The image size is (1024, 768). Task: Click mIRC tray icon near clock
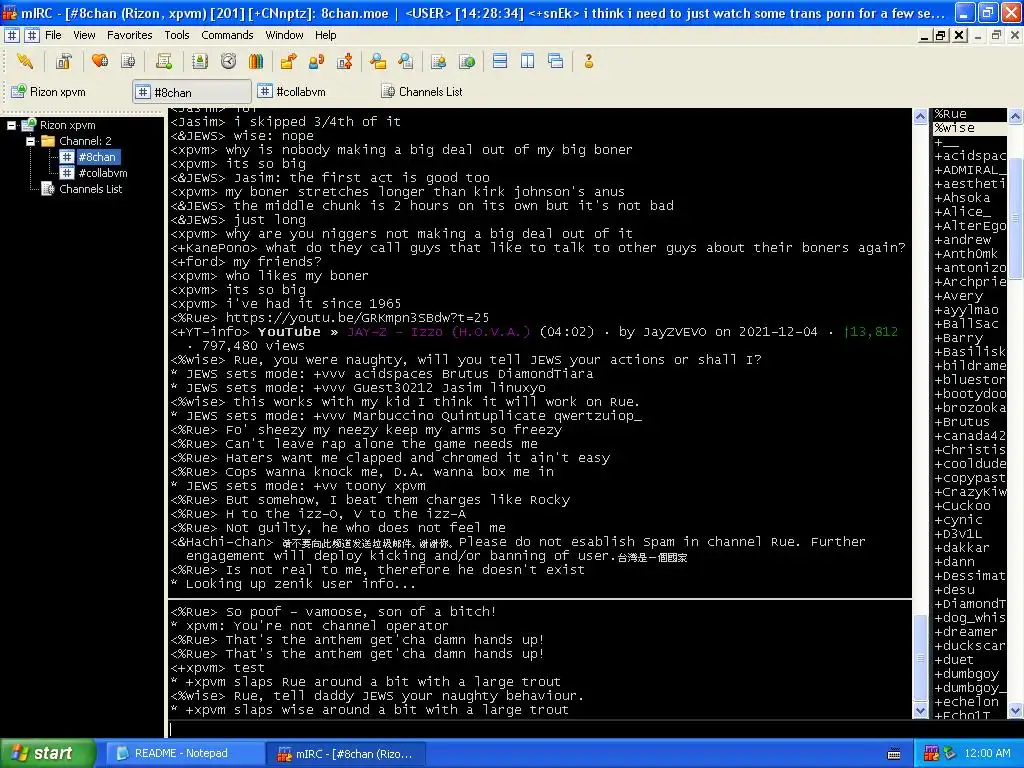tap(931, 754)
